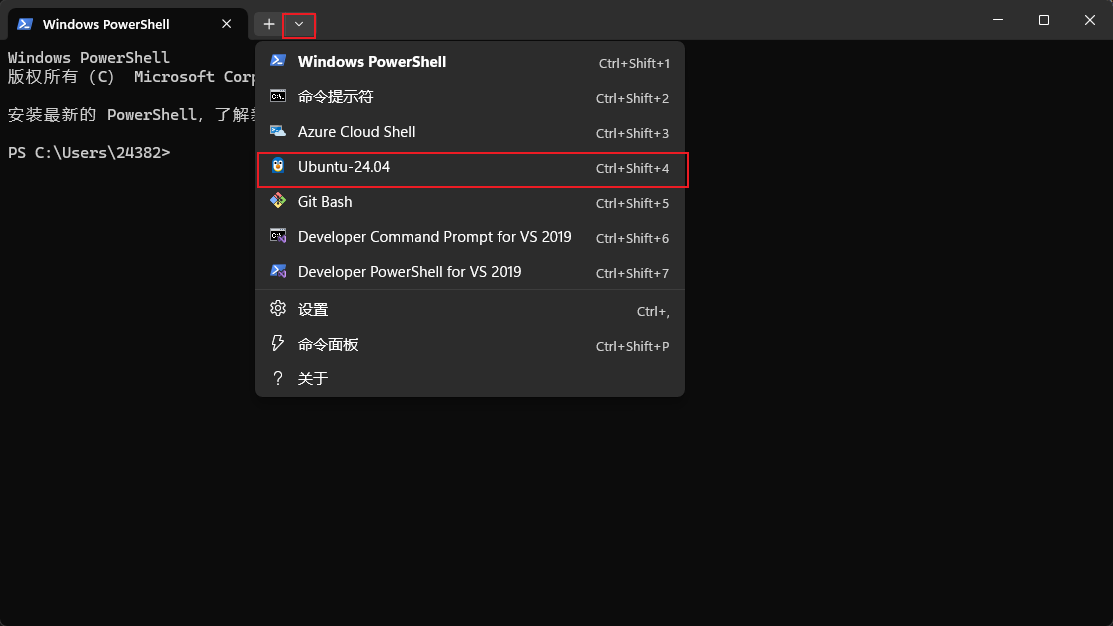The image size is (1113, 626).
Task: Close the terminal window
Action: 1090,20
